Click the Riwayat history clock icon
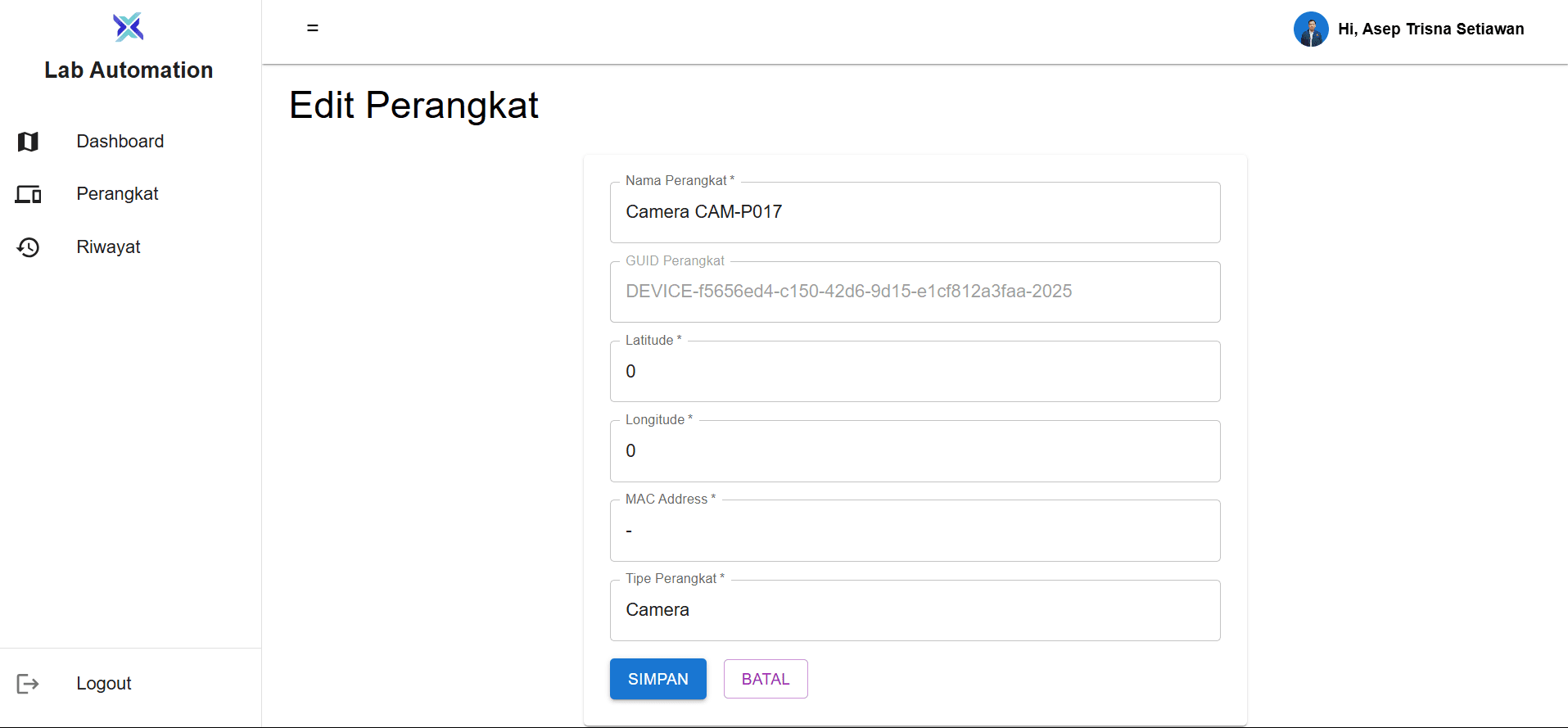Screen dimensions: 1568x728 (x=28, y=247)
